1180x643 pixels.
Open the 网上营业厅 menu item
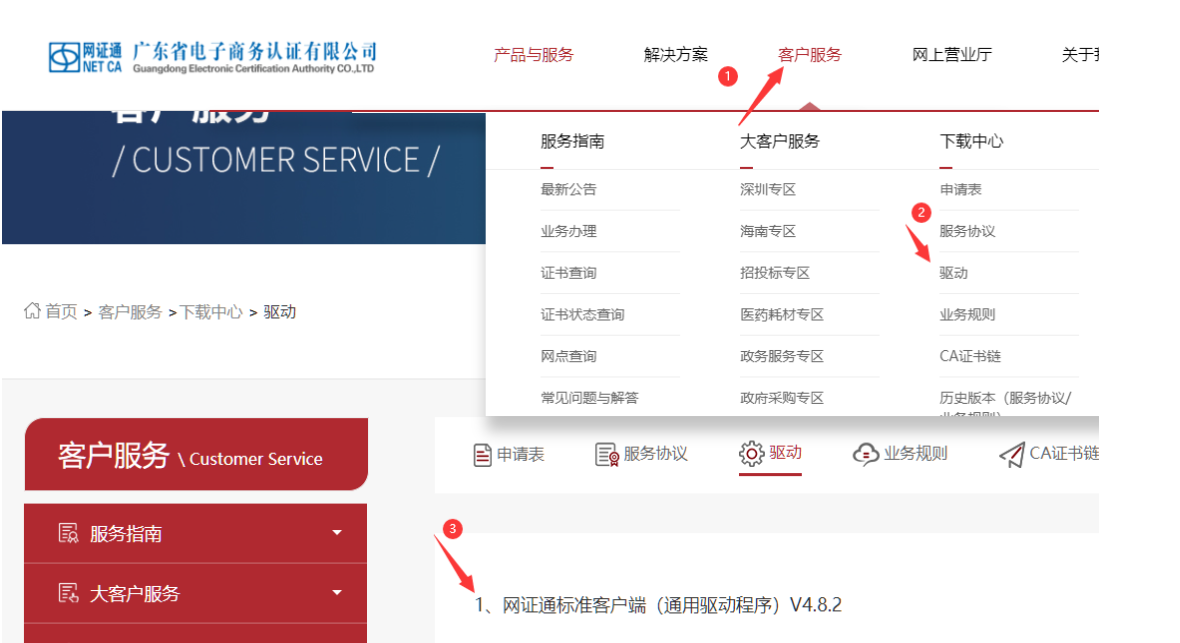[x=951, y=55]
